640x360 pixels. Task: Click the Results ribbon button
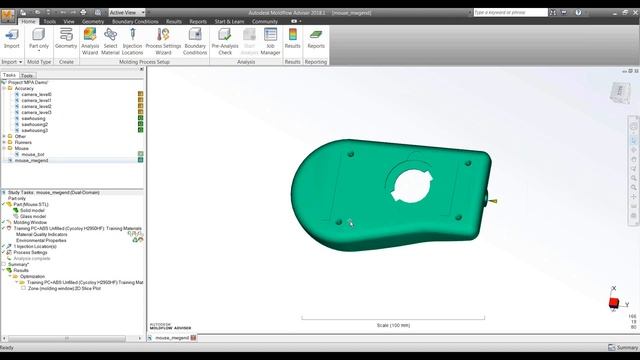293,39
